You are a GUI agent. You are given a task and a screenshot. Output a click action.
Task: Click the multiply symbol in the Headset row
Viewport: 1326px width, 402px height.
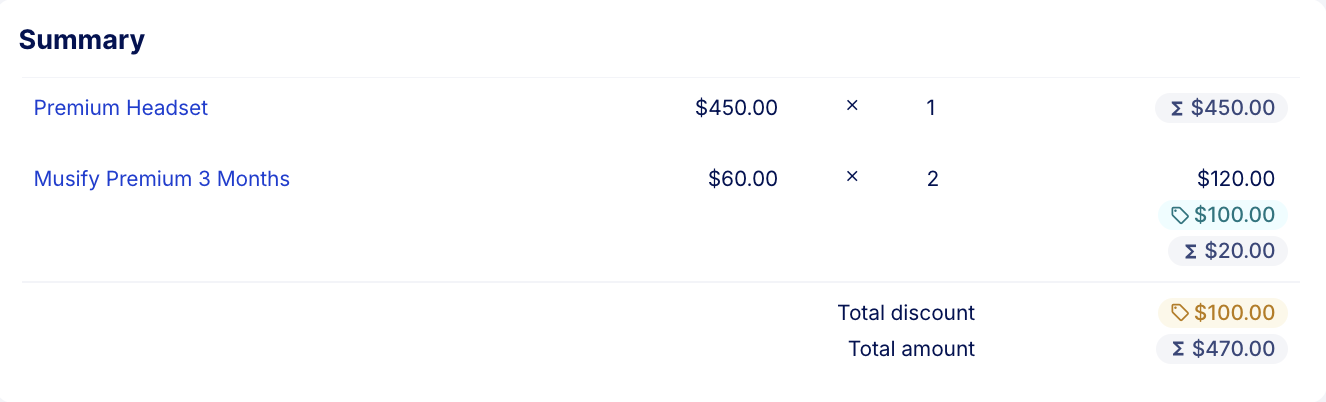click(852, 105)
